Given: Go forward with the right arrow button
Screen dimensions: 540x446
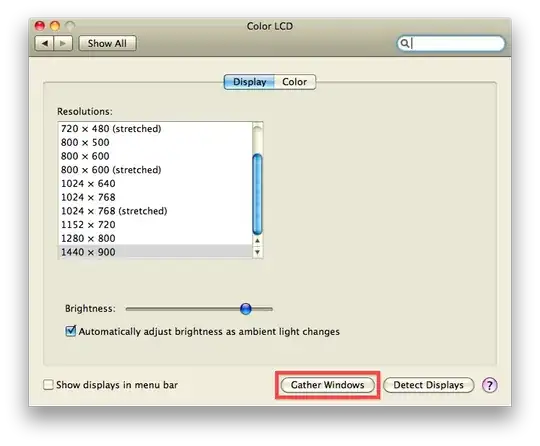Looking at the screenshot, I should pyautogui.click(x=63, y=43).
